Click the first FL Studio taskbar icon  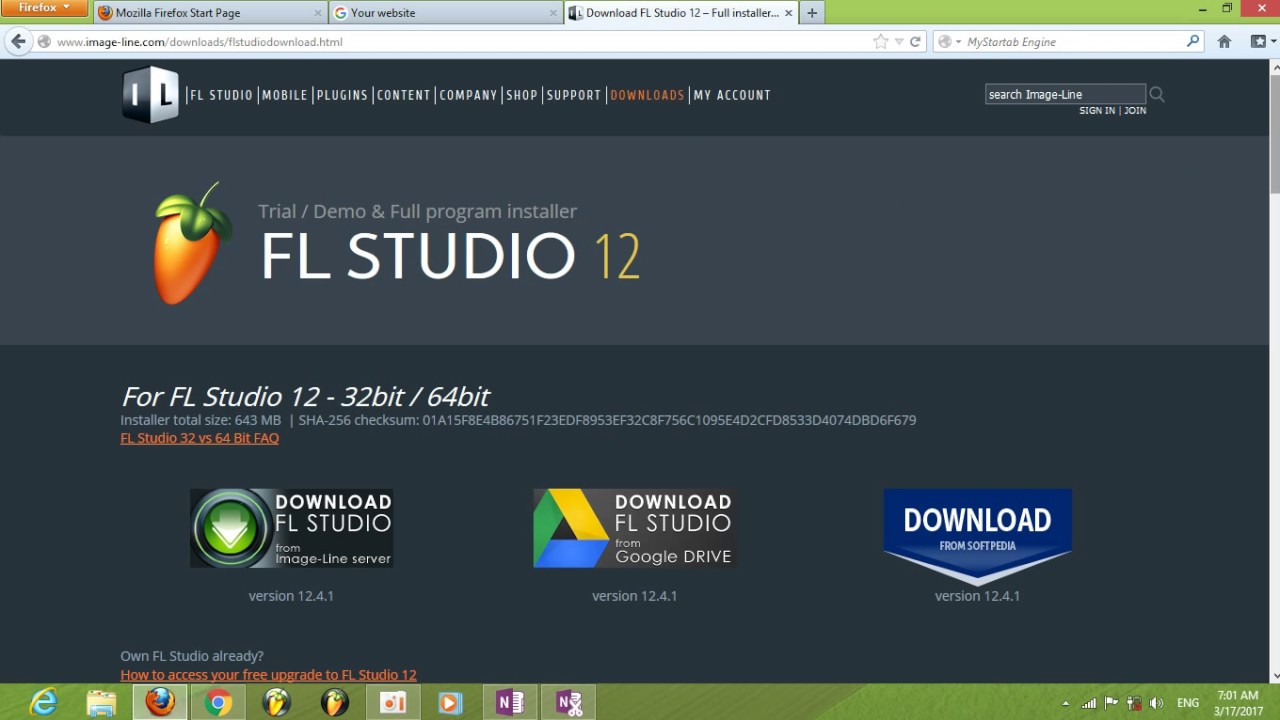point(276,703)
